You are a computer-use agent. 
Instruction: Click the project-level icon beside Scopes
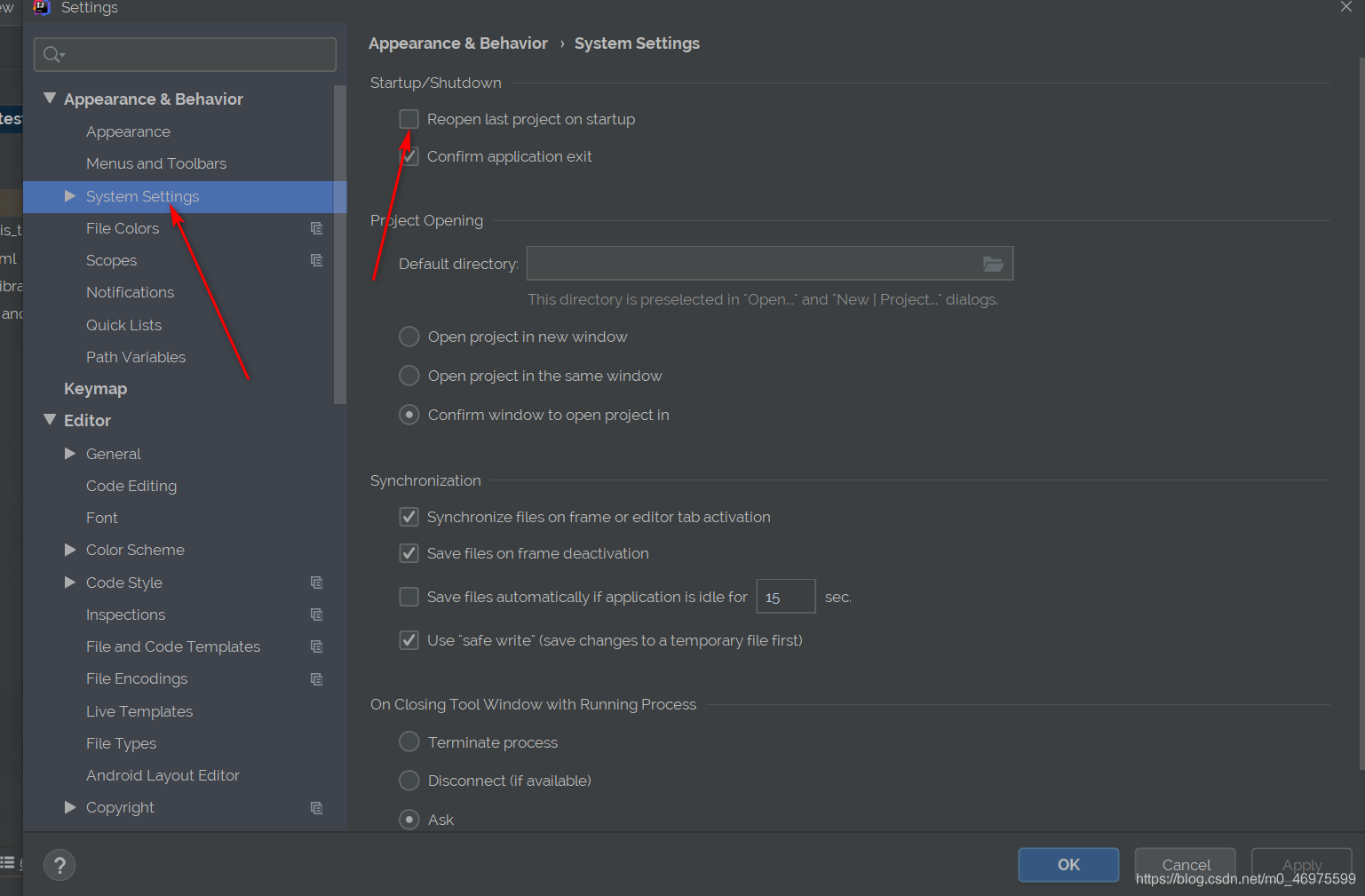tap(316, 260)
